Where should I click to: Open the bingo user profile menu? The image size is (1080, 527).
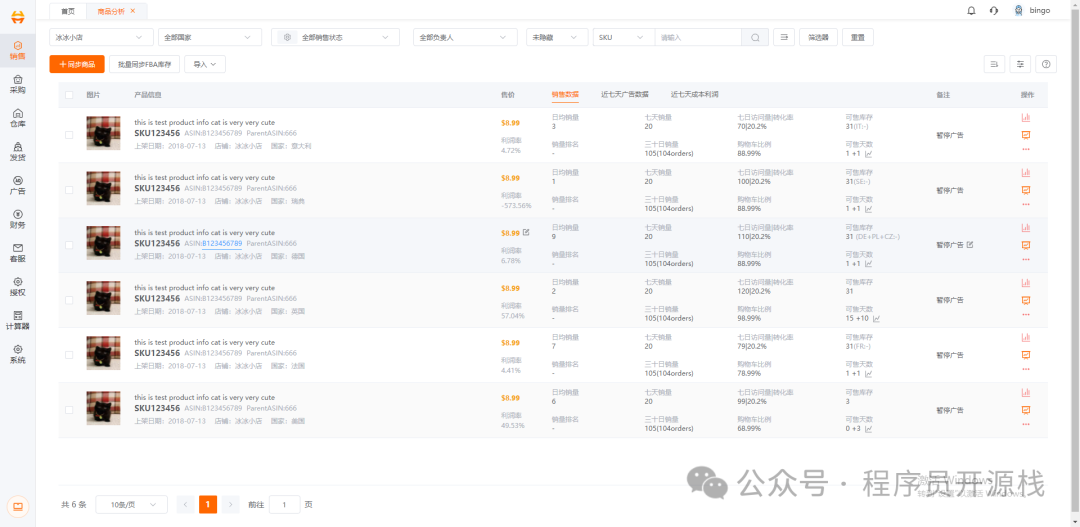click(1032, 10)
